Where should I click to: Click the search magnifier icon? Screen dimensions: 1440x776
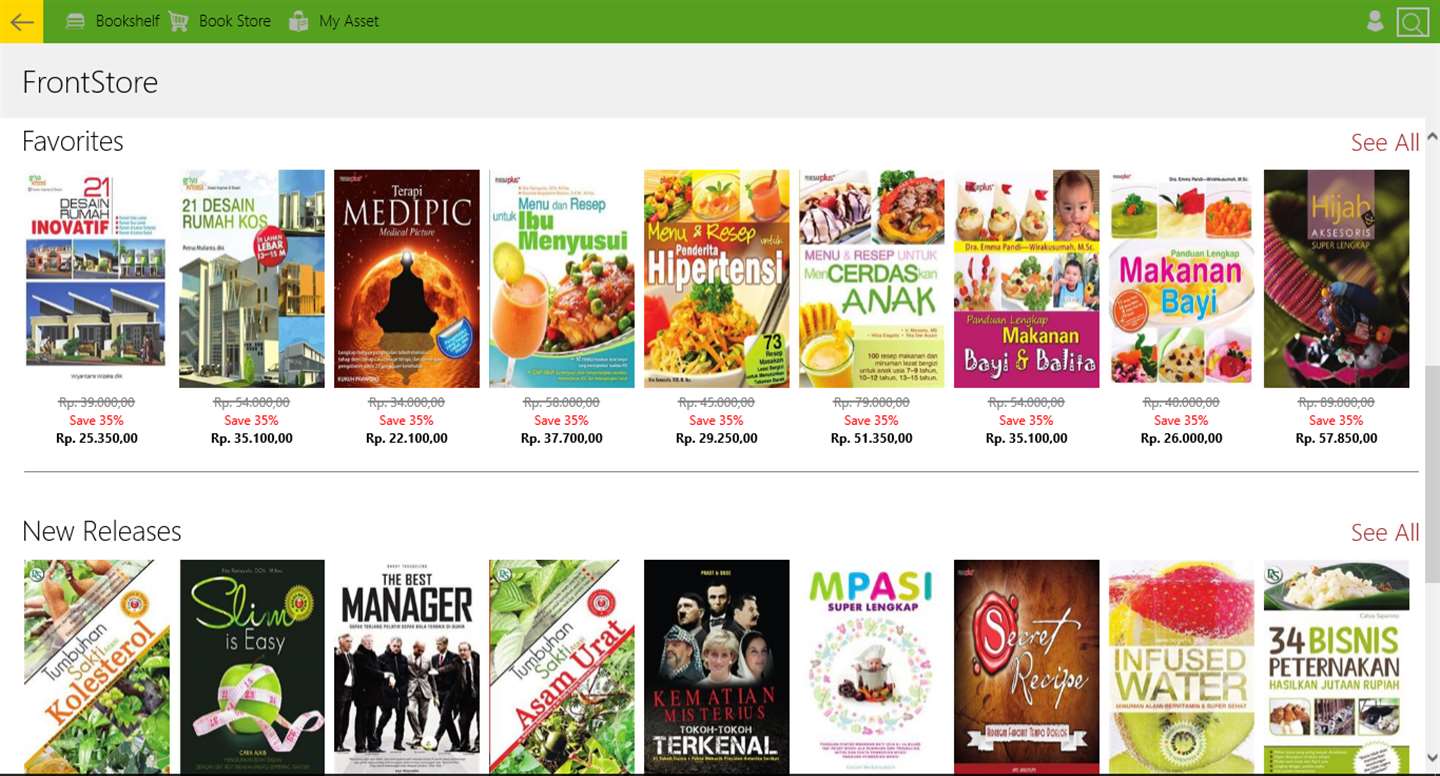click(x=1412, y=22)
